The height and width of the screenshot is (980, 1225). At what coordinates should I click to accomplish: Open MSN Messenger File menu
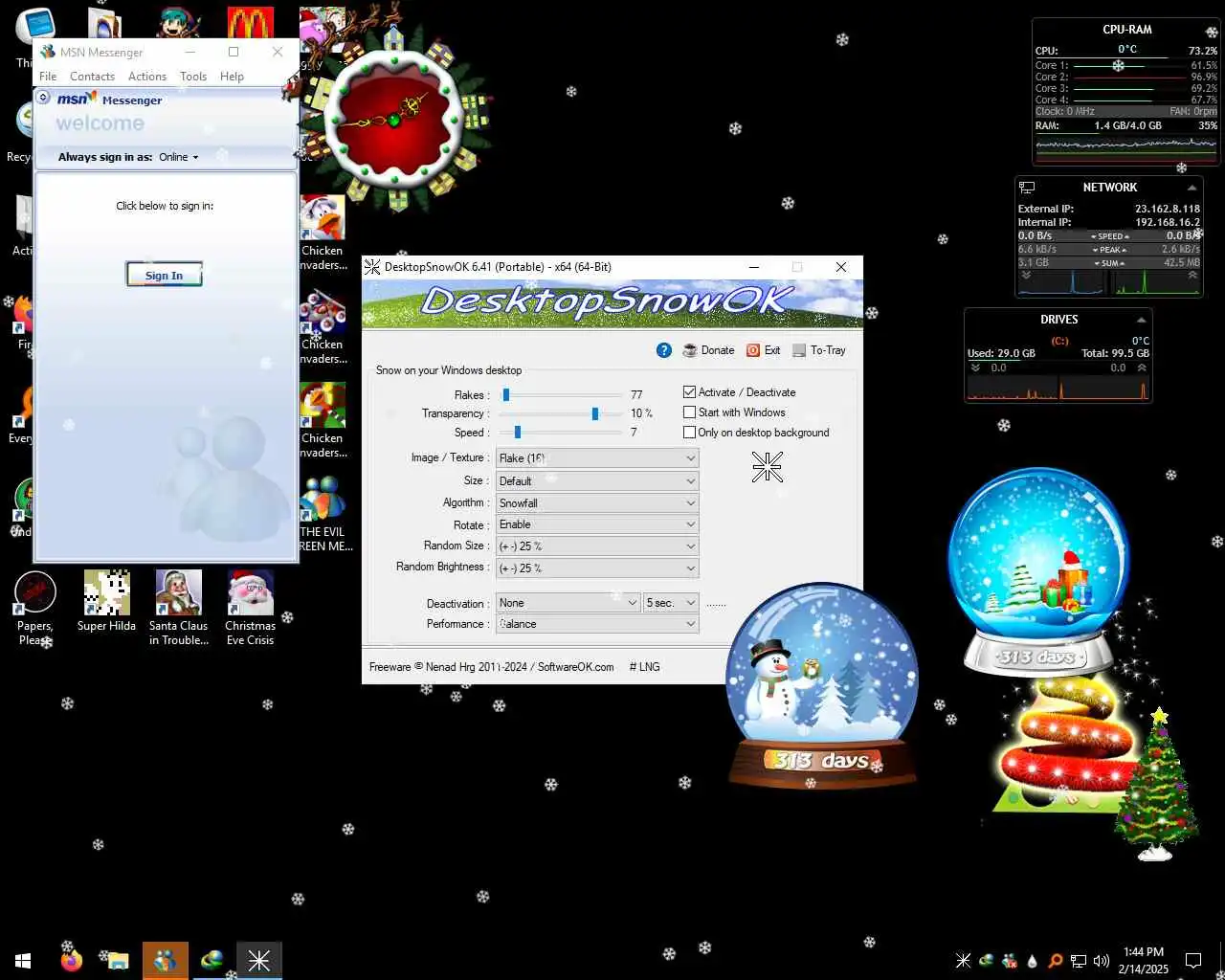click(x=48, y=77)
